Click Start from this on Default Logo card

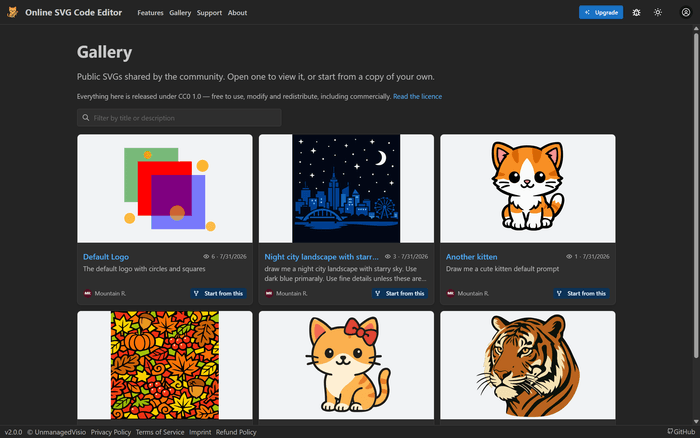(x=218, y=293)
